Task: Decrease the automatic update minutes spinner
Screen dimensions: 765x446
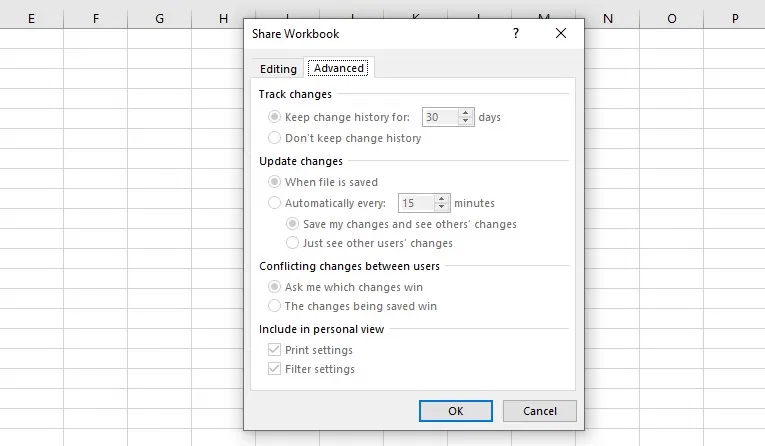Action: pyautogui.click(x=442, y=207)
